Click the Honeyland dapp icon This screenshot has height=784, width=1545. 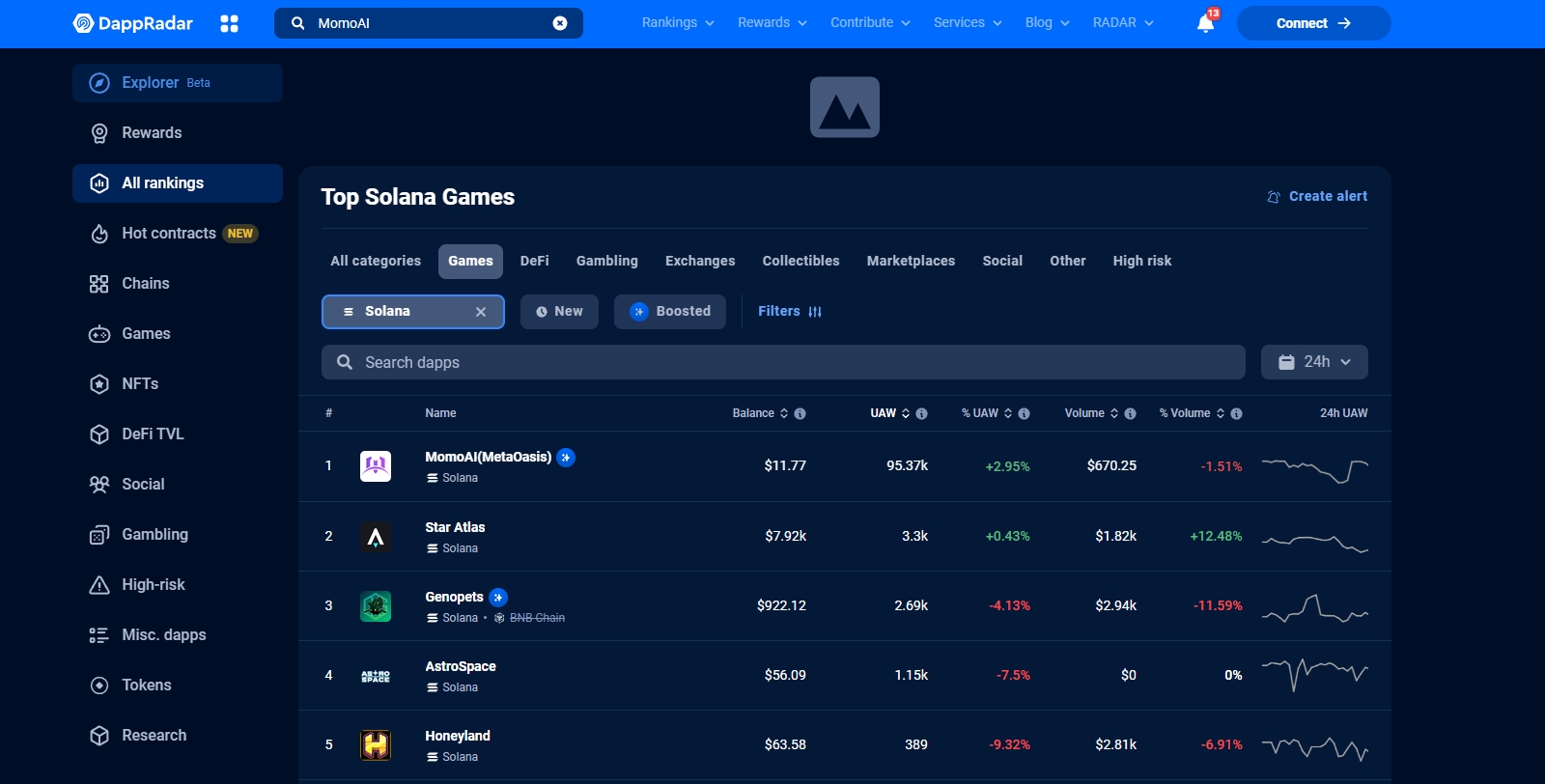[375, 745]
